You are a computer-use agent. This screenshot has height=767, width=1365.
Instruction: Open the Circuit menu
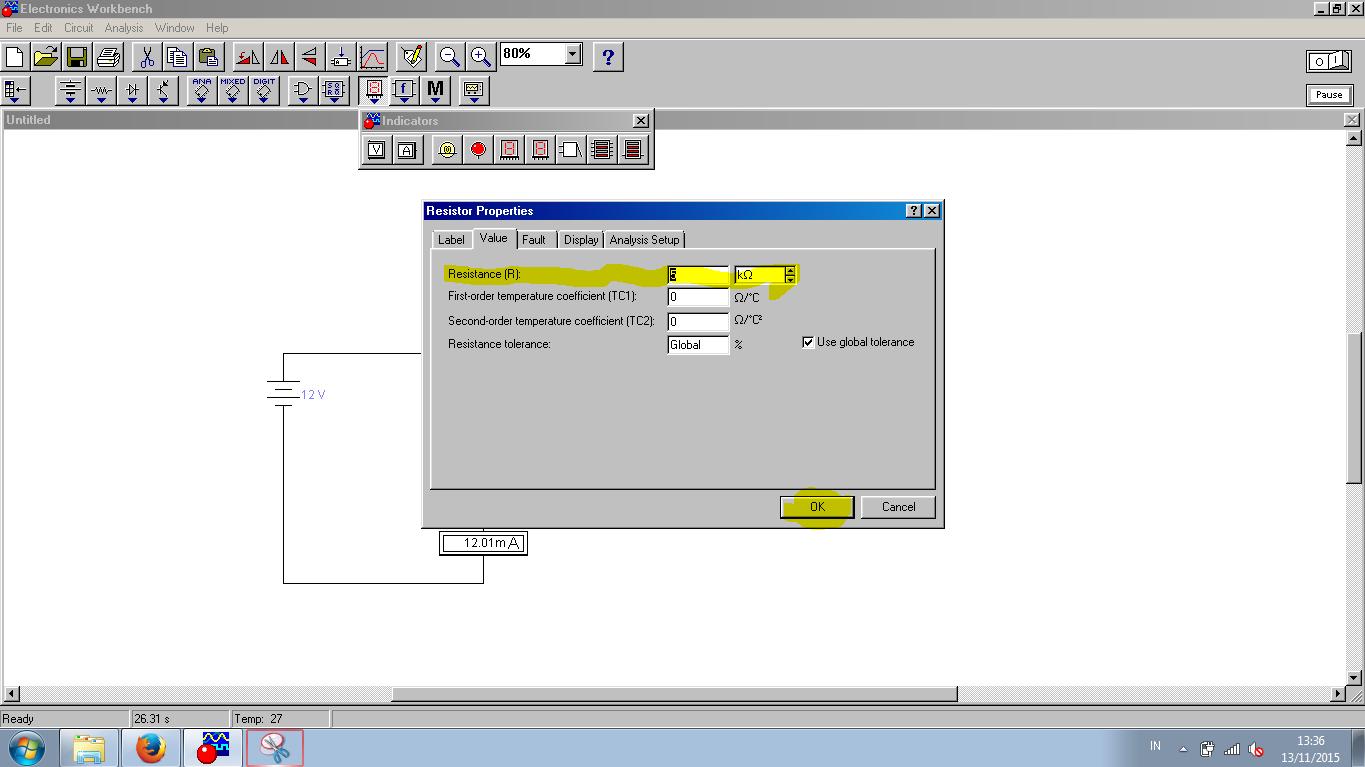(78, 28)
